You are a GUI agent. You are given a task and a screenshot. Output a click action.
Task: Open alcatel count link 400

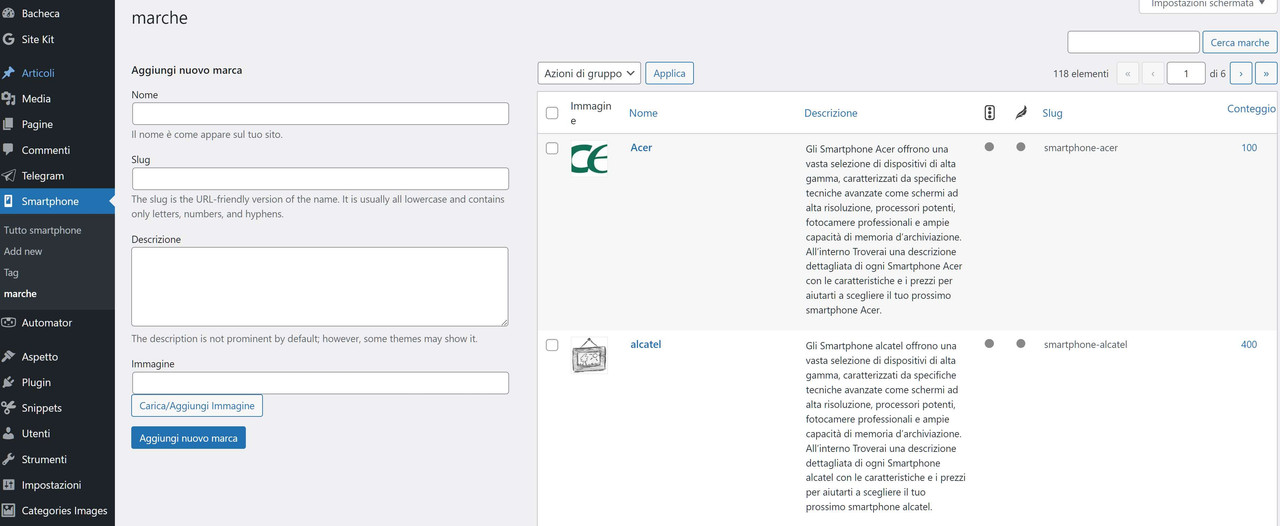(1249, 345)
